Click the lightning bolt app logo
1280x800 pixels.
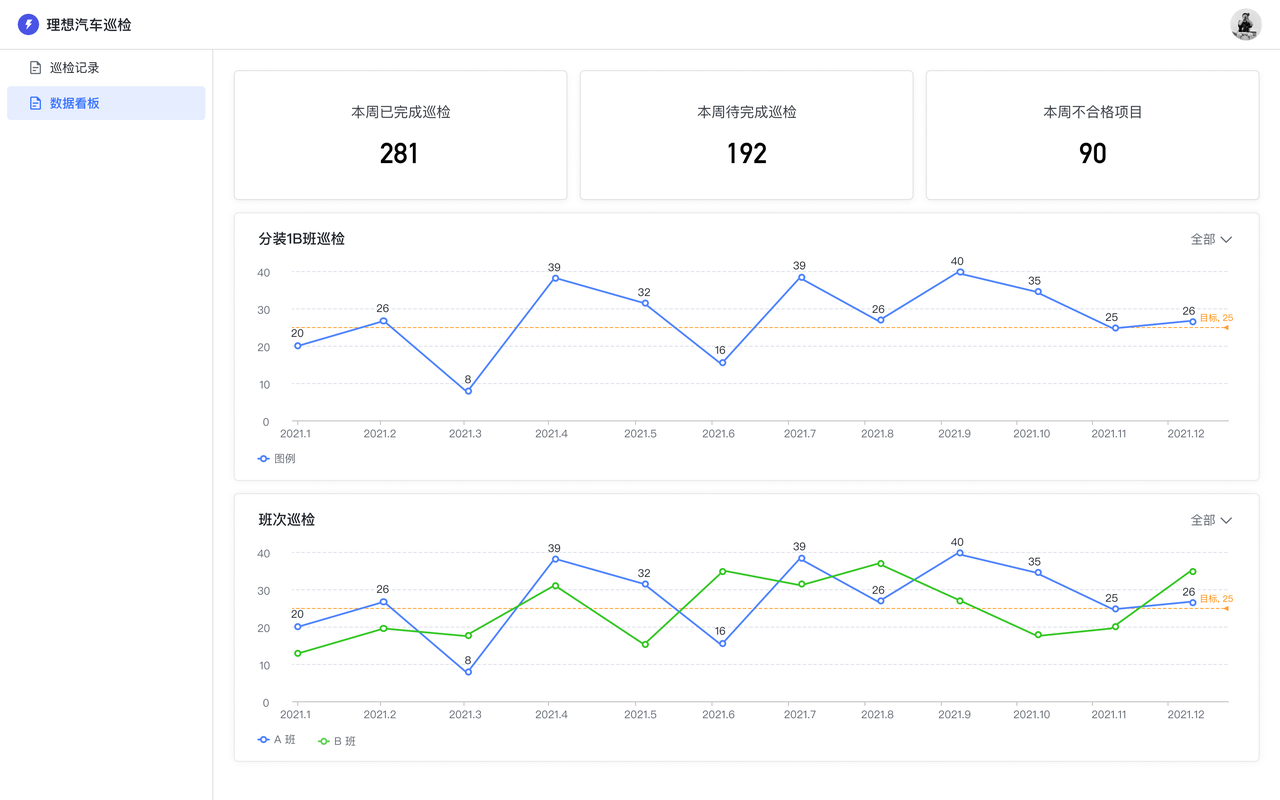[x=28, y=25]
